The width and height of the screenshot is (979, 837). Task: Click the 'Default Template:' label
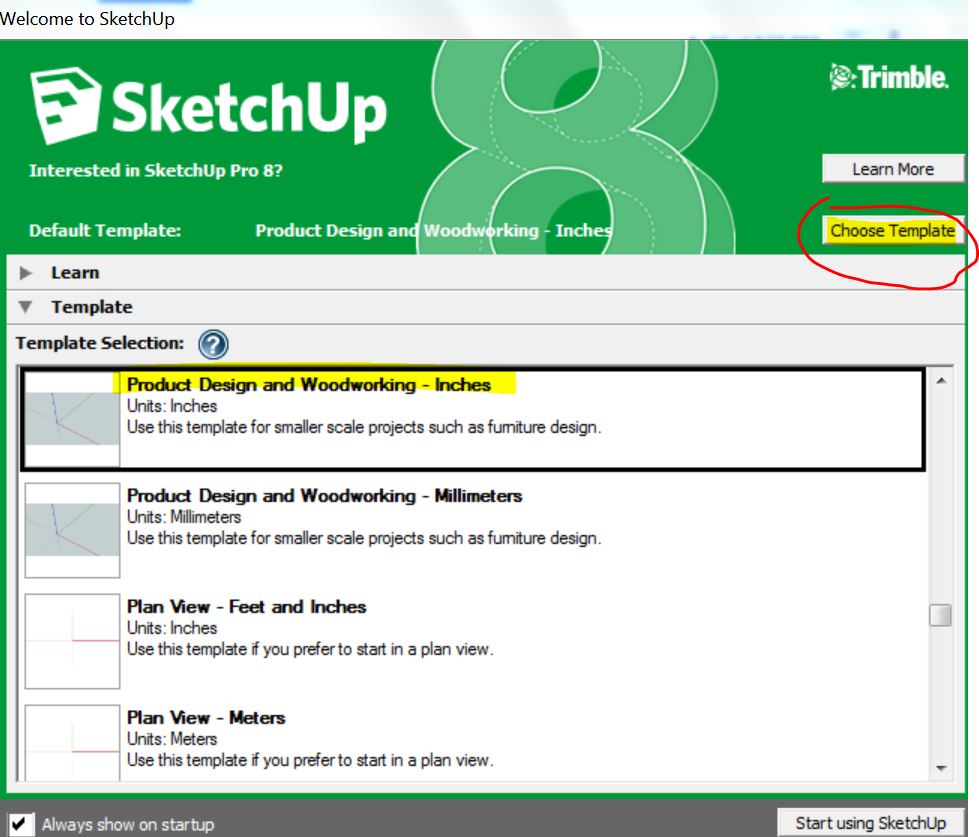coord(105,230)
